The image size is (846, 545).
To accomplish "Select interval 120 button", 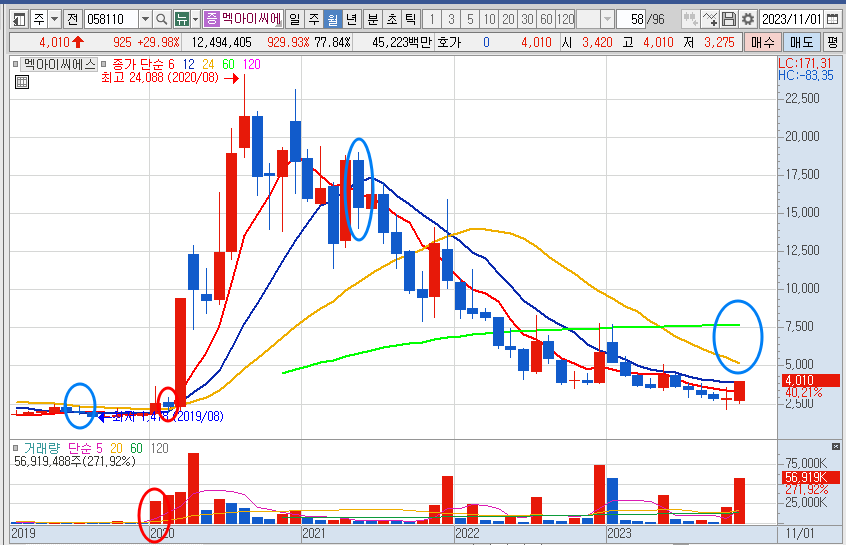I will coord(565,20).
